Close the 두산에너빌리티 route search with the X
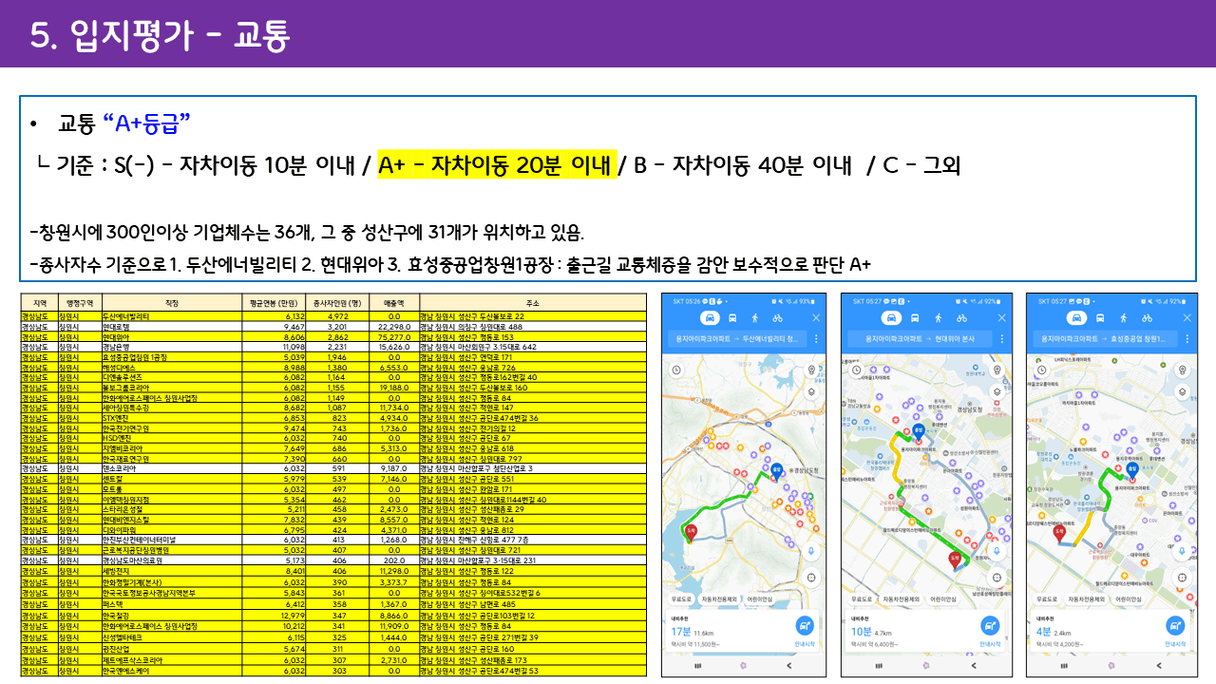Screen dimensions: 1216x684 [x=816, y=318]
